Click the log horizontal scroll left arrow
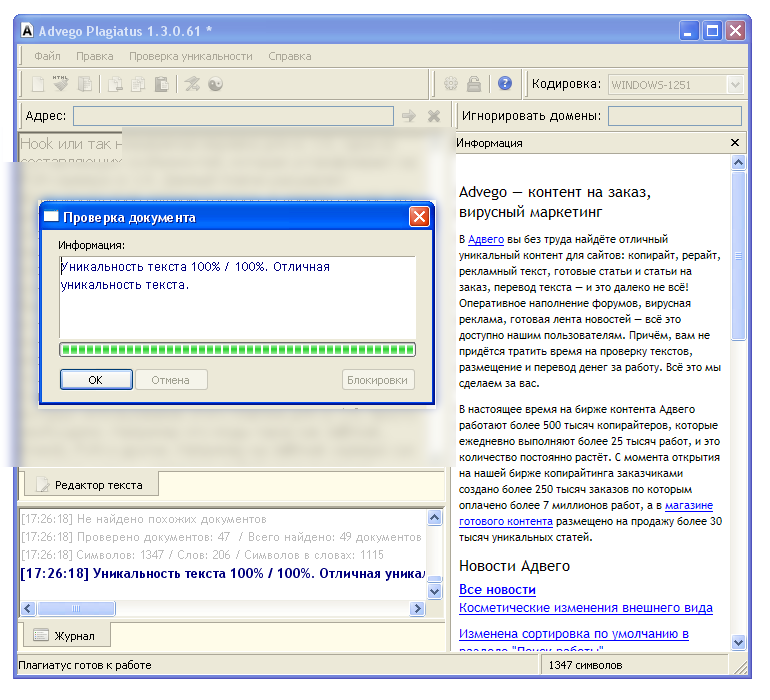This screenshot has height=700, width=770. click(28, 609)
